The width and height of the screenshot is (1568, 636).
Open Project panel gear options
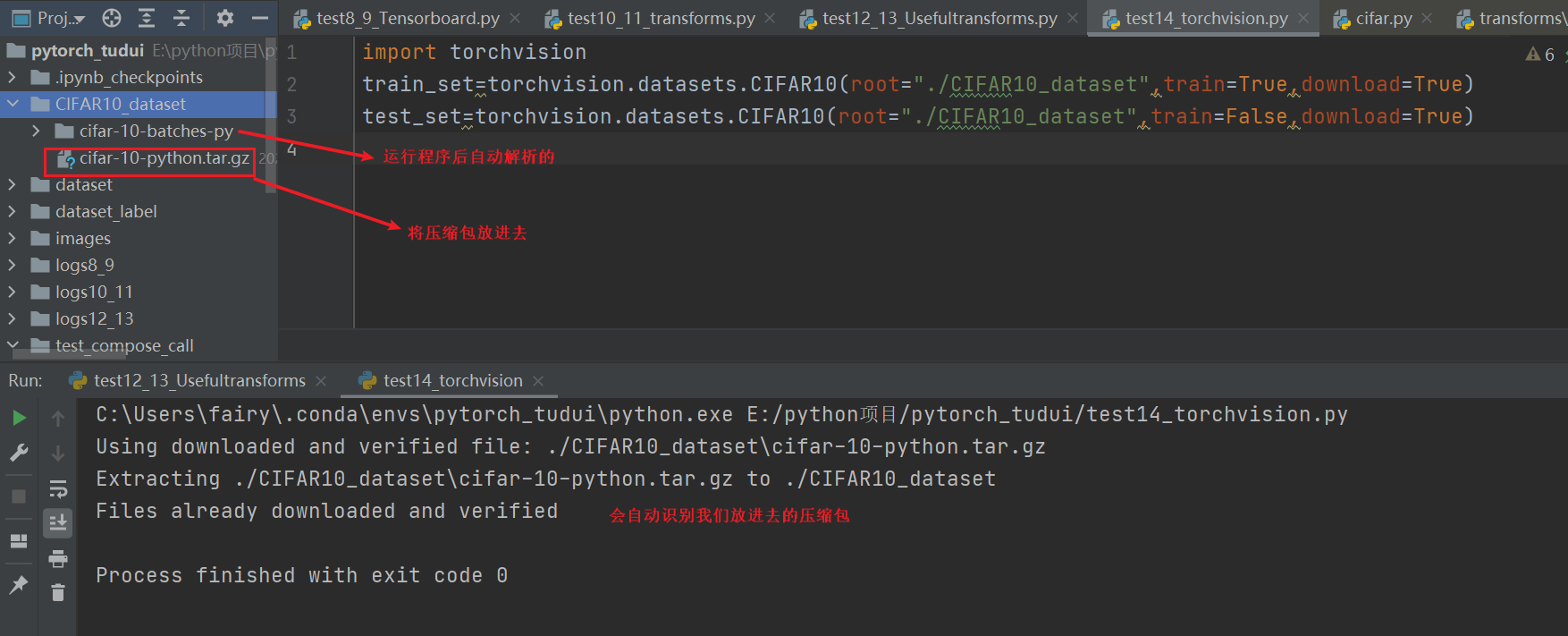tap(225, 18)
